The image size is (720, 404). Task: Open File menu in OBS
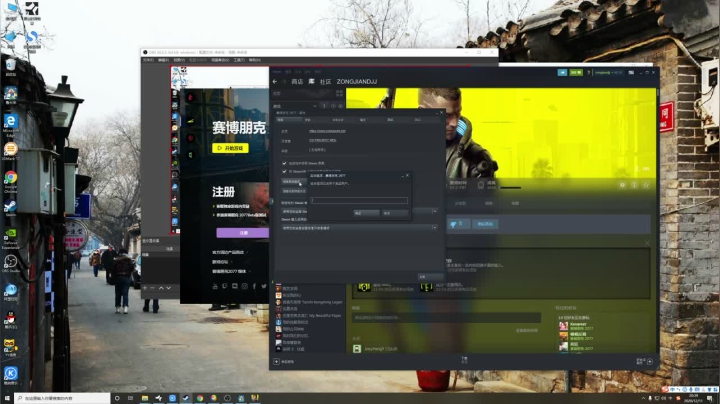[x=148, y=60]
